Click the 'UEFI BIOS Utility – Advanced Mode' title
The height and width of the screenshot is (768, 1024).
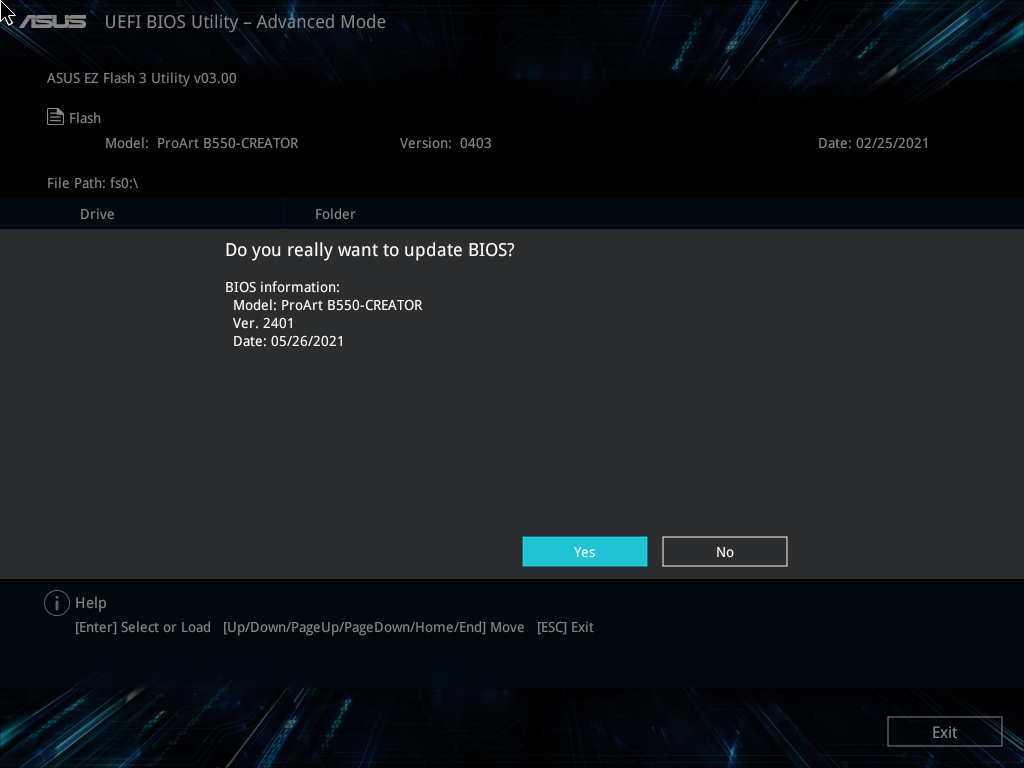click(245, 21)
